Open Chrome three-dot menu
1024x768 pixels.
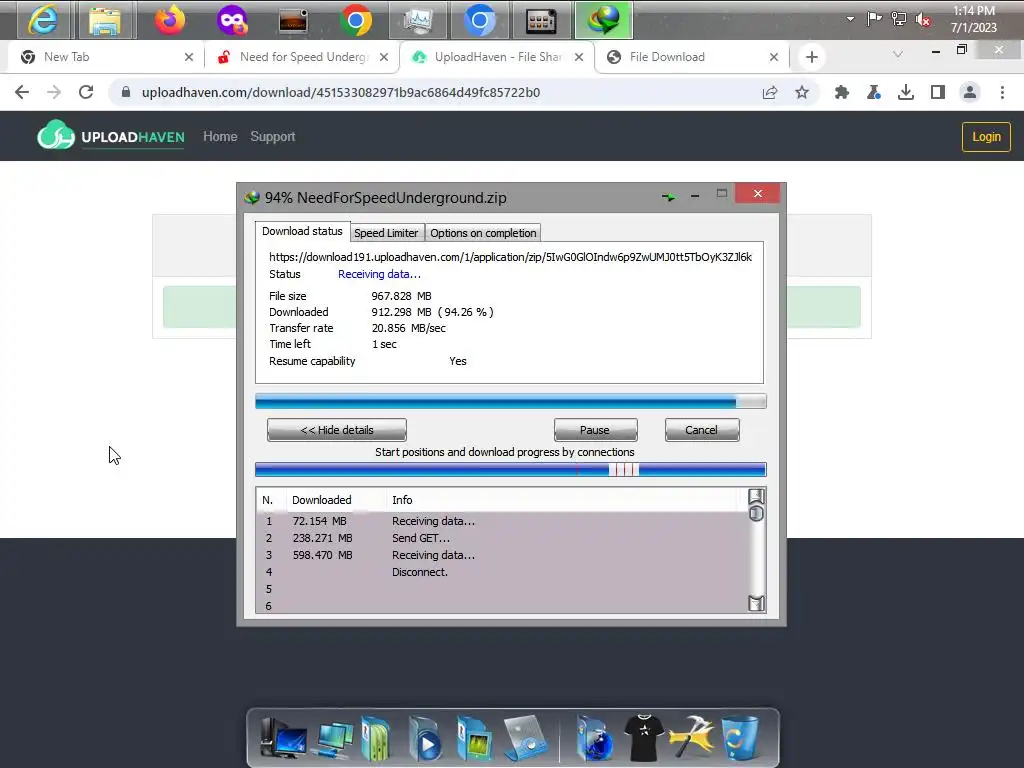click(x=1002, y=92)
